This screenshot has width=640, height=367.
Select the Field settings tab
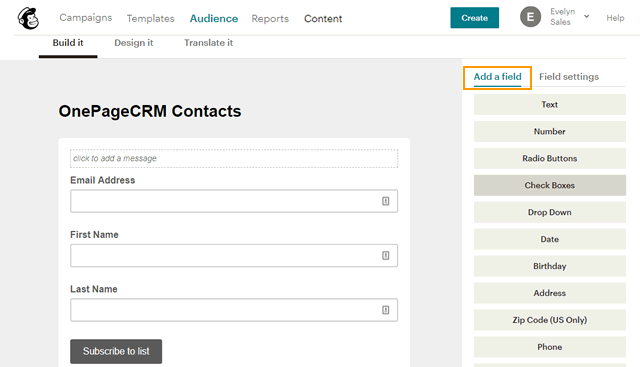[569, 77]
